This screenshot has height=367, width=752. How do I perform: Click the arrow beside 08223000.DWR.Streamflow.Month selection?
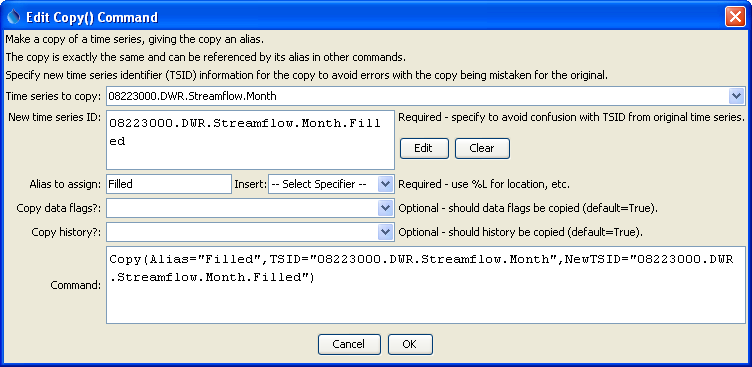[x=737, y=96]
